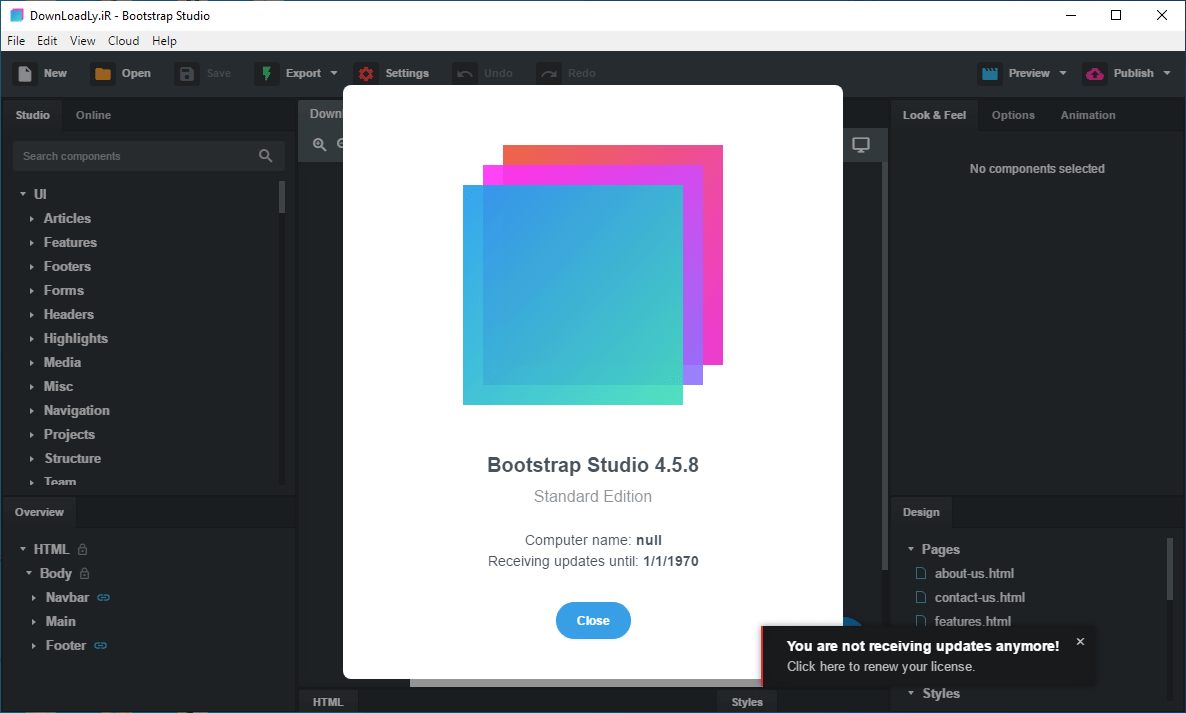
Task: Select the Projects component category
Action: (69, 435)
